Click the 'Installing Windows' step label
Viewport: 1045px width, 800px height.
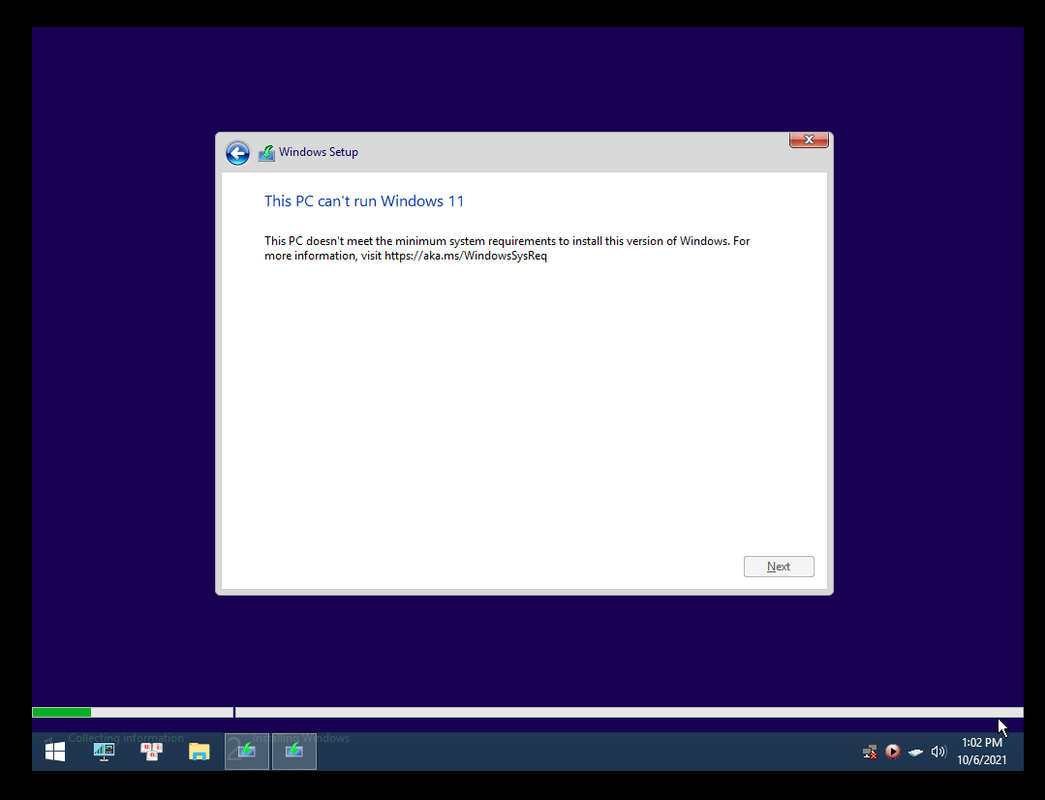pyautogui.click(x=301, y=738)
